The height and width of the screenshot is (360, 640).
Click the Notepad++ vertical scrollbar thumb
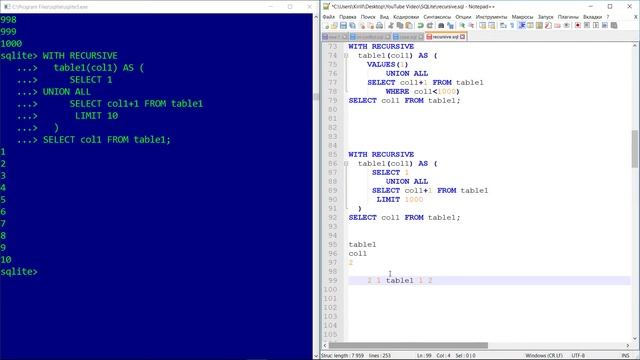pos(635,149)
